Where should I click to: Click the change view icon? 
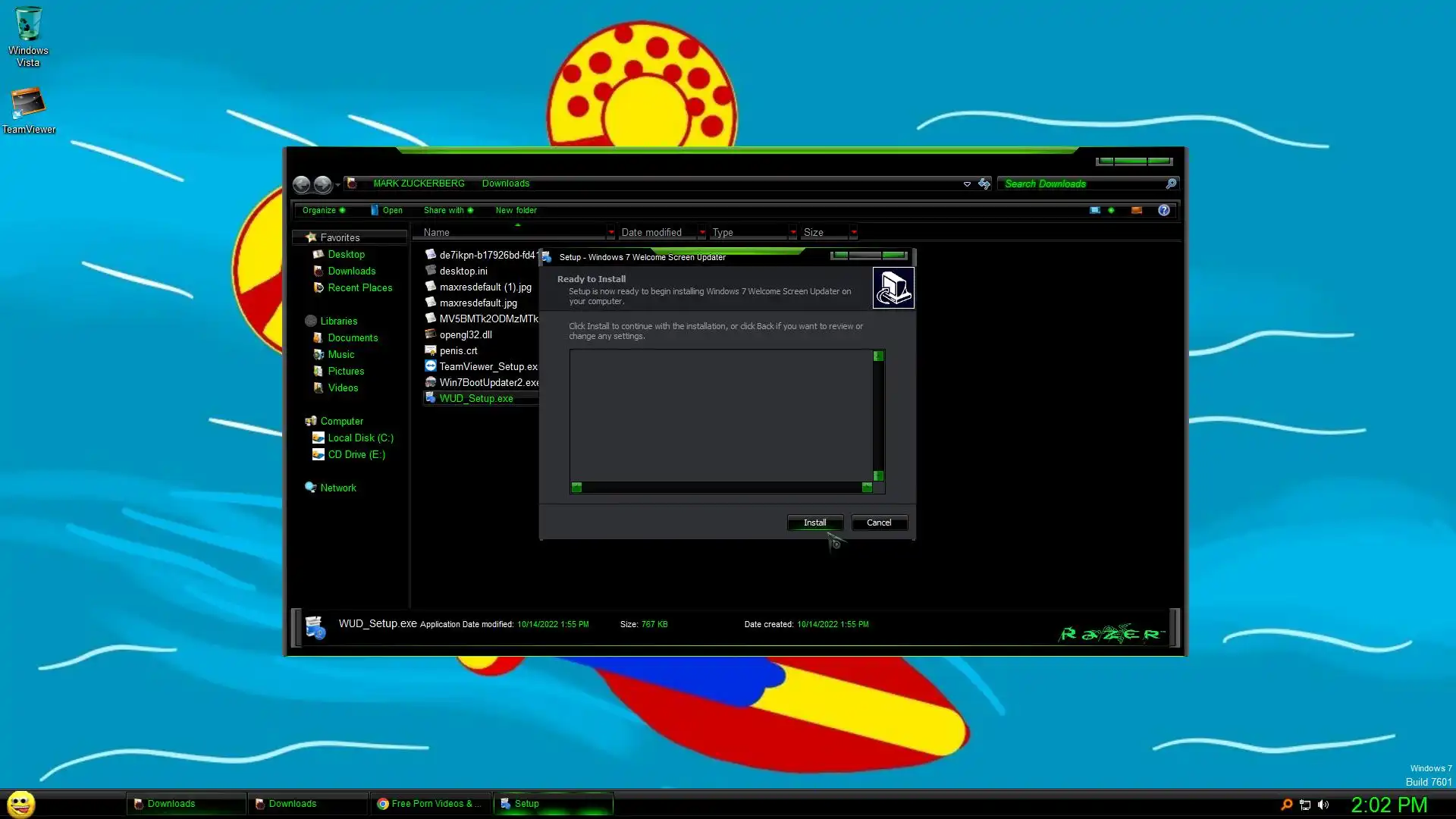point(1095,210)
